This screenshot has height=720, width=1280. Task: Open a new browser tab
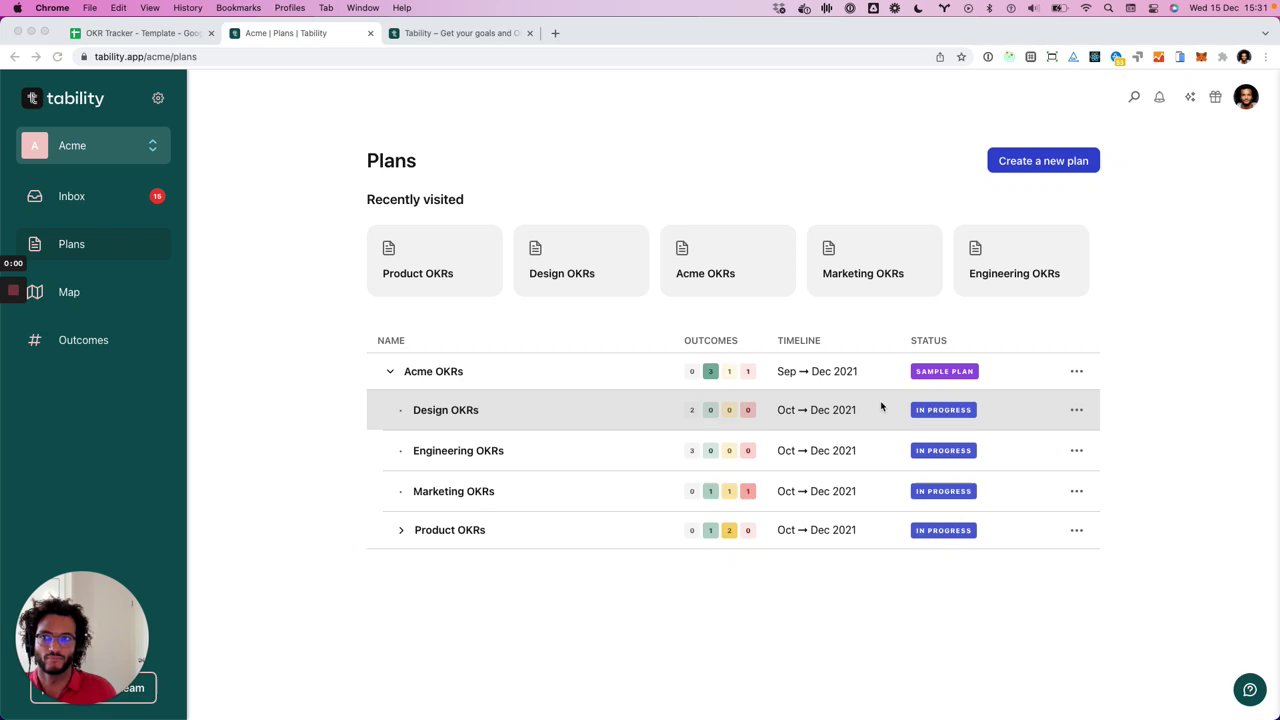555,33
